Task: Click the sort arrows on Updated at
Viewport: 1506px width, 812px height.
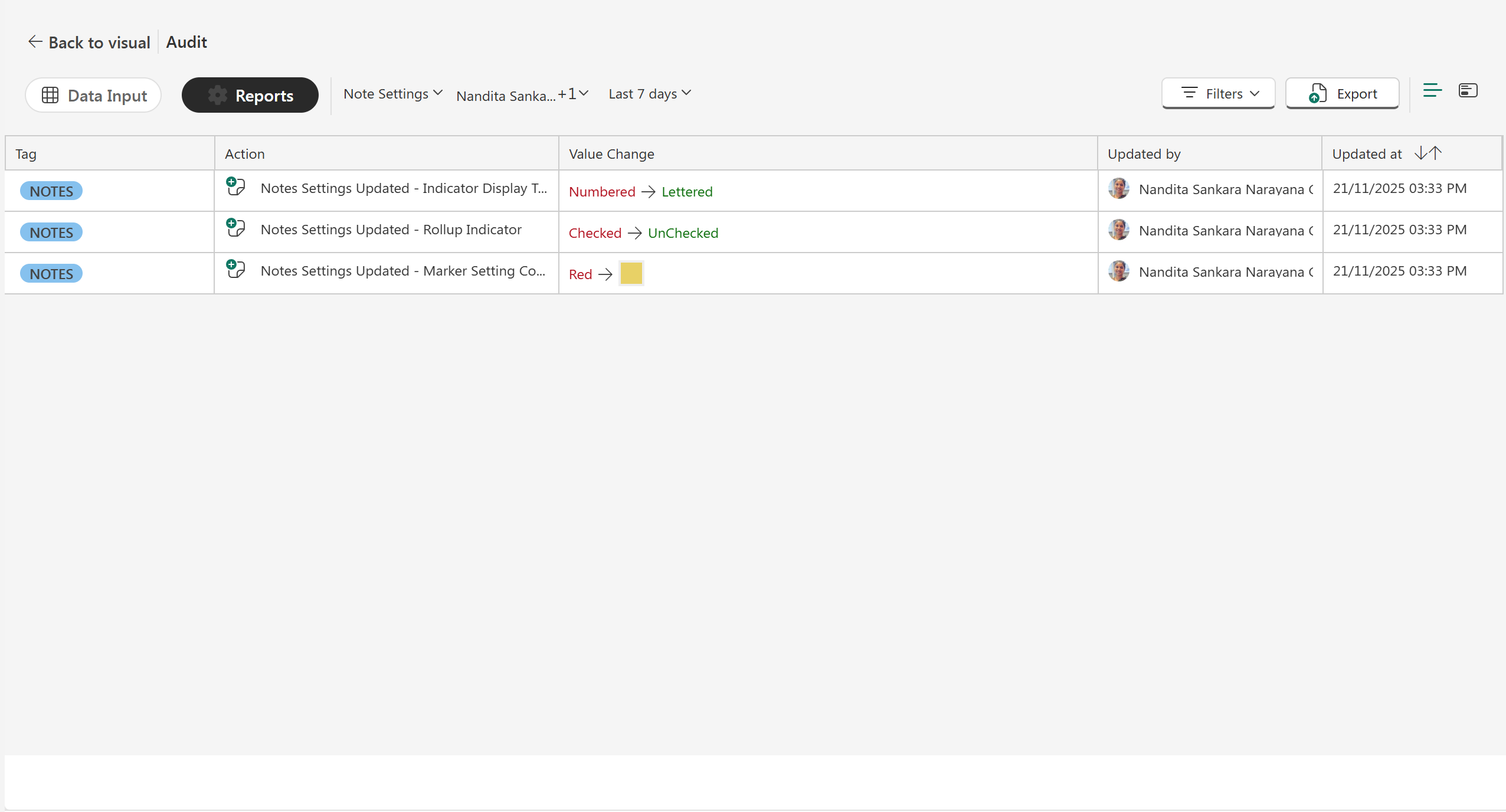Action: pyautogui.click(x=1428, y=153)
